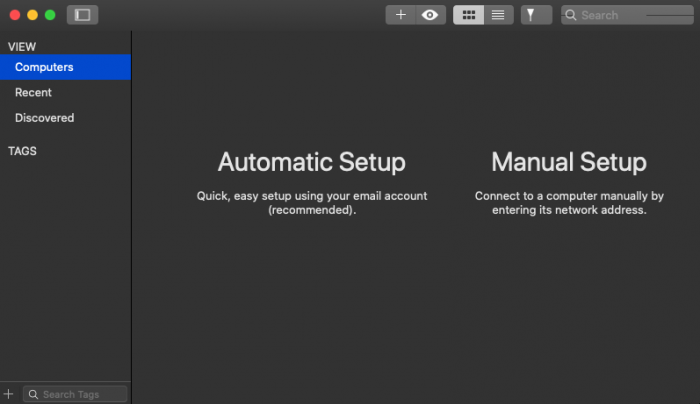Choose Manual Setup

pos(569,162)
